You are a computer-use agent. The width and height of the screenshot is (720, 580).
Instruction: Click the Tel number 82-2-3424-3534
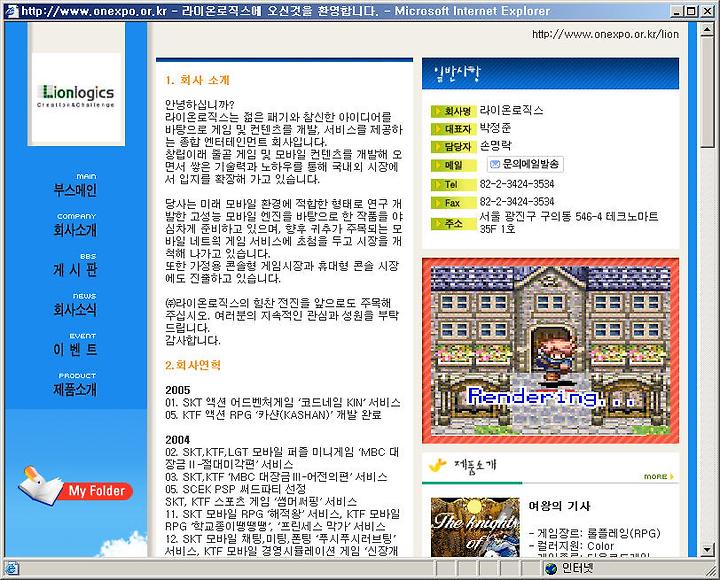[517, 184]
